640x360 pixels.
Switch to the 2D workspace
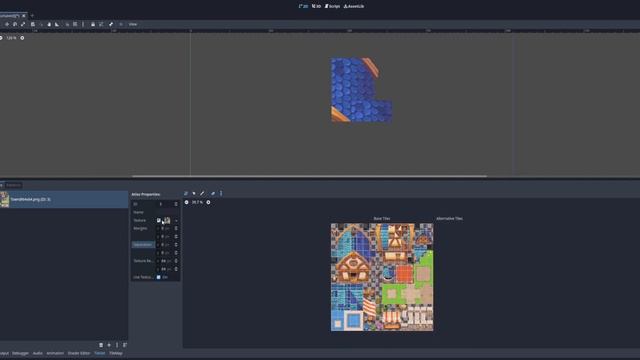(x=303, y=6)
